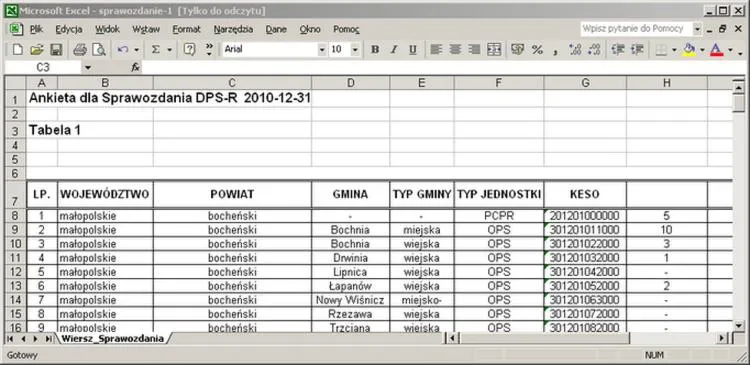Toggle Underline formatting
This screenshot has width=750, height=365.
pos(413,49)
